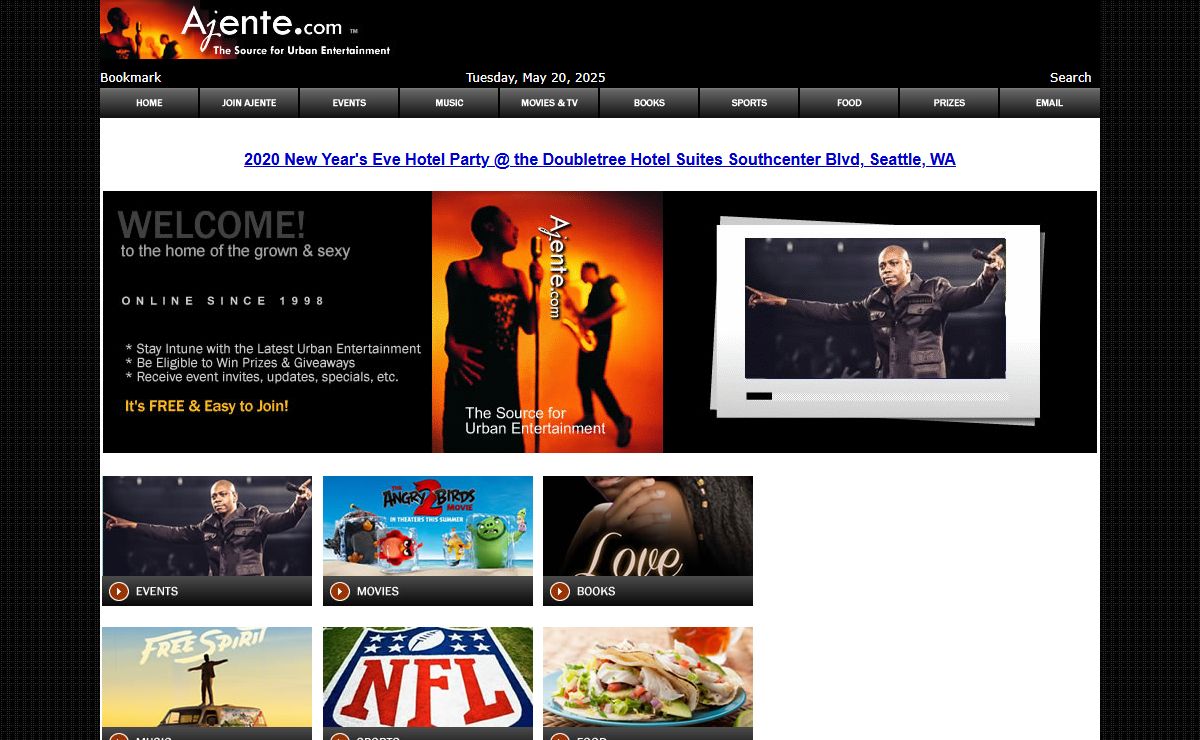Screen dimensions: 1200x740
Task: Open the Angry Birds 2 movie tile
Action: click(x=428, y=526)
